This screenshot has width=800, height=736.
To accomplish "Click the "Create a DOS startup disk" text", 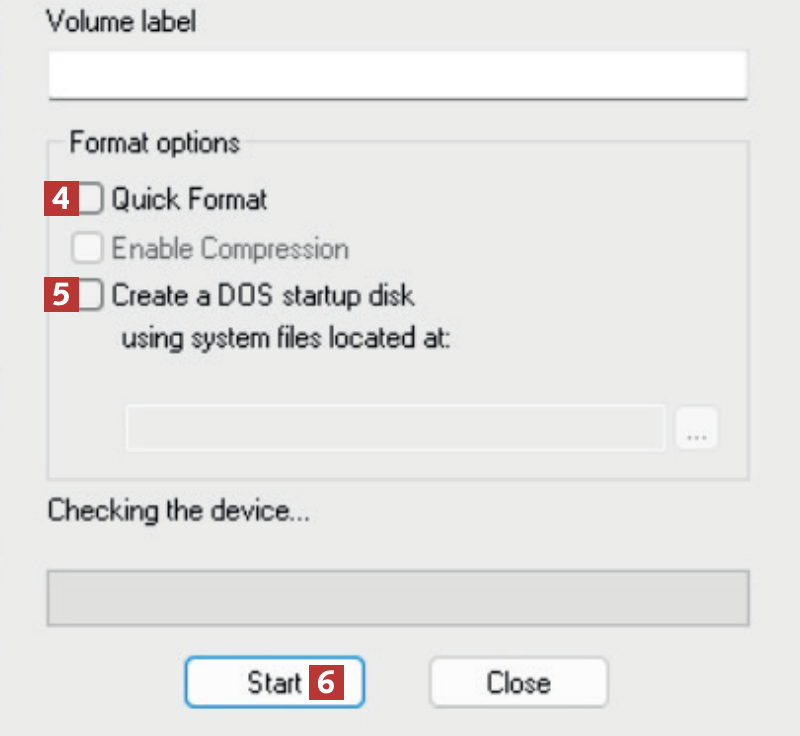I will [263, 295].
